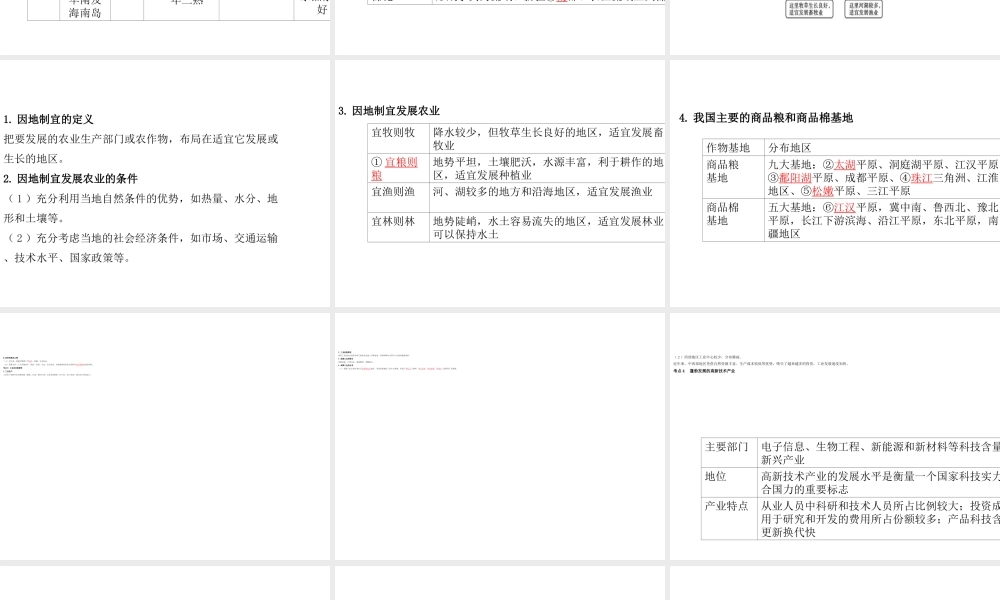Click the red underlined word 江汉
Image resolution: width=1000 pixels, height=600 pixels.
(x=845, y=207)
